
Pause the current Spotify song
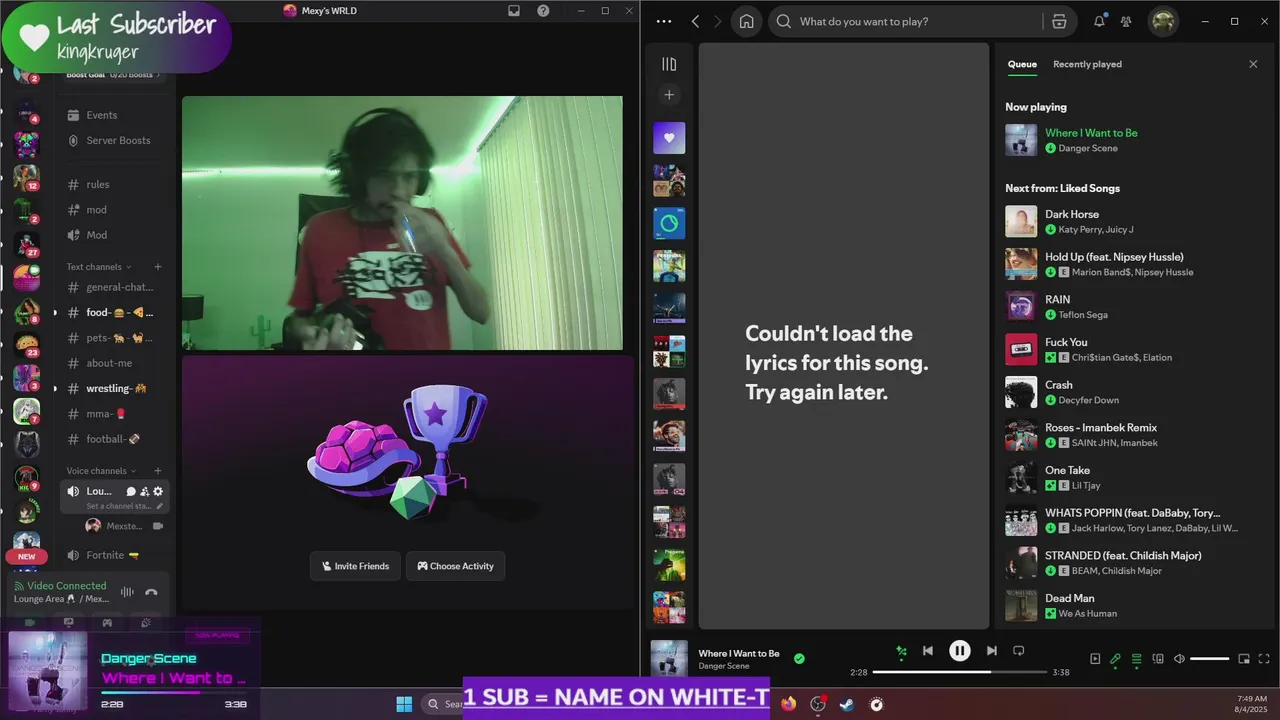pos(959,651)
